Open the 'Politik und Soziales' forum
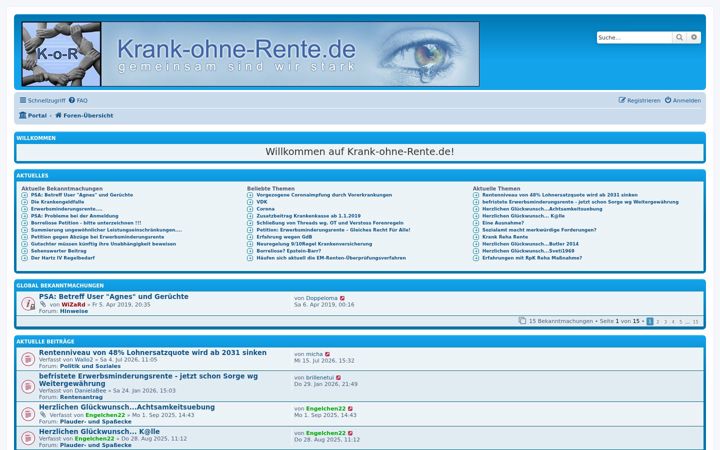This screenshot has width=720, height=450. pos(90,366)
